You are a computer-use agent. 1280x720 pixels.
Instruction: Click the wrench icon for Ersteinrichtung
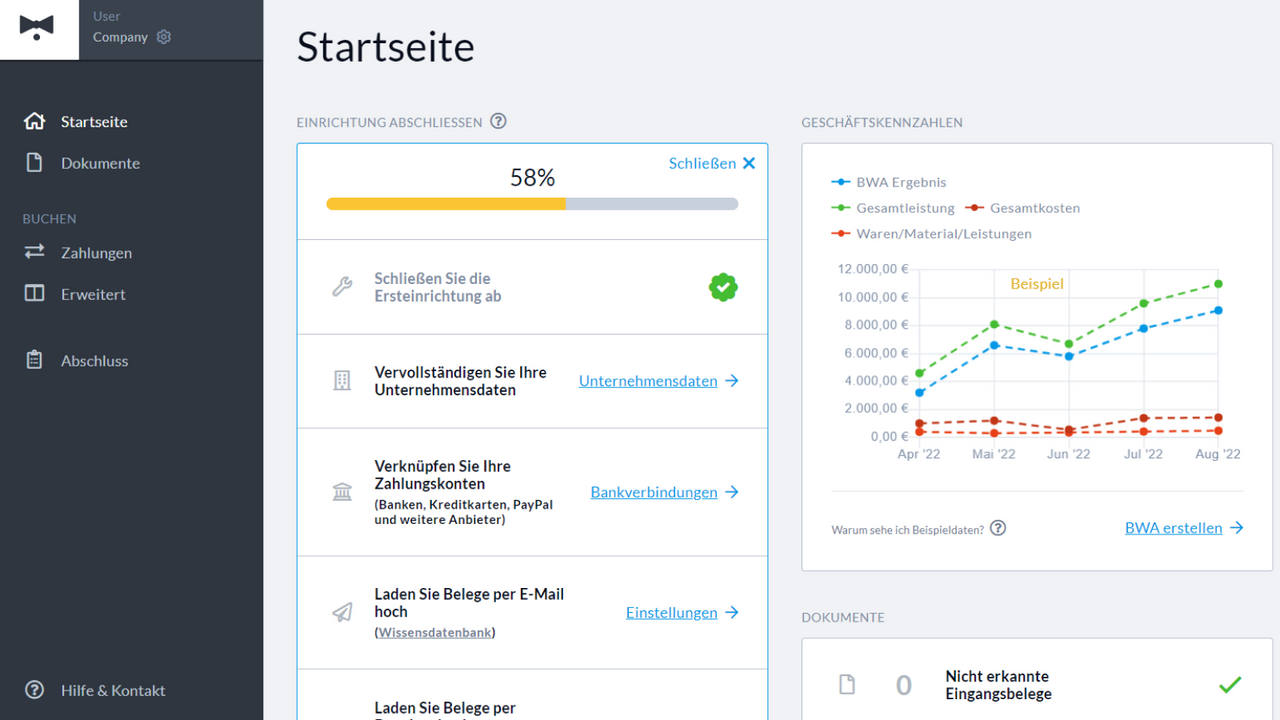click(x=342, y=288)
